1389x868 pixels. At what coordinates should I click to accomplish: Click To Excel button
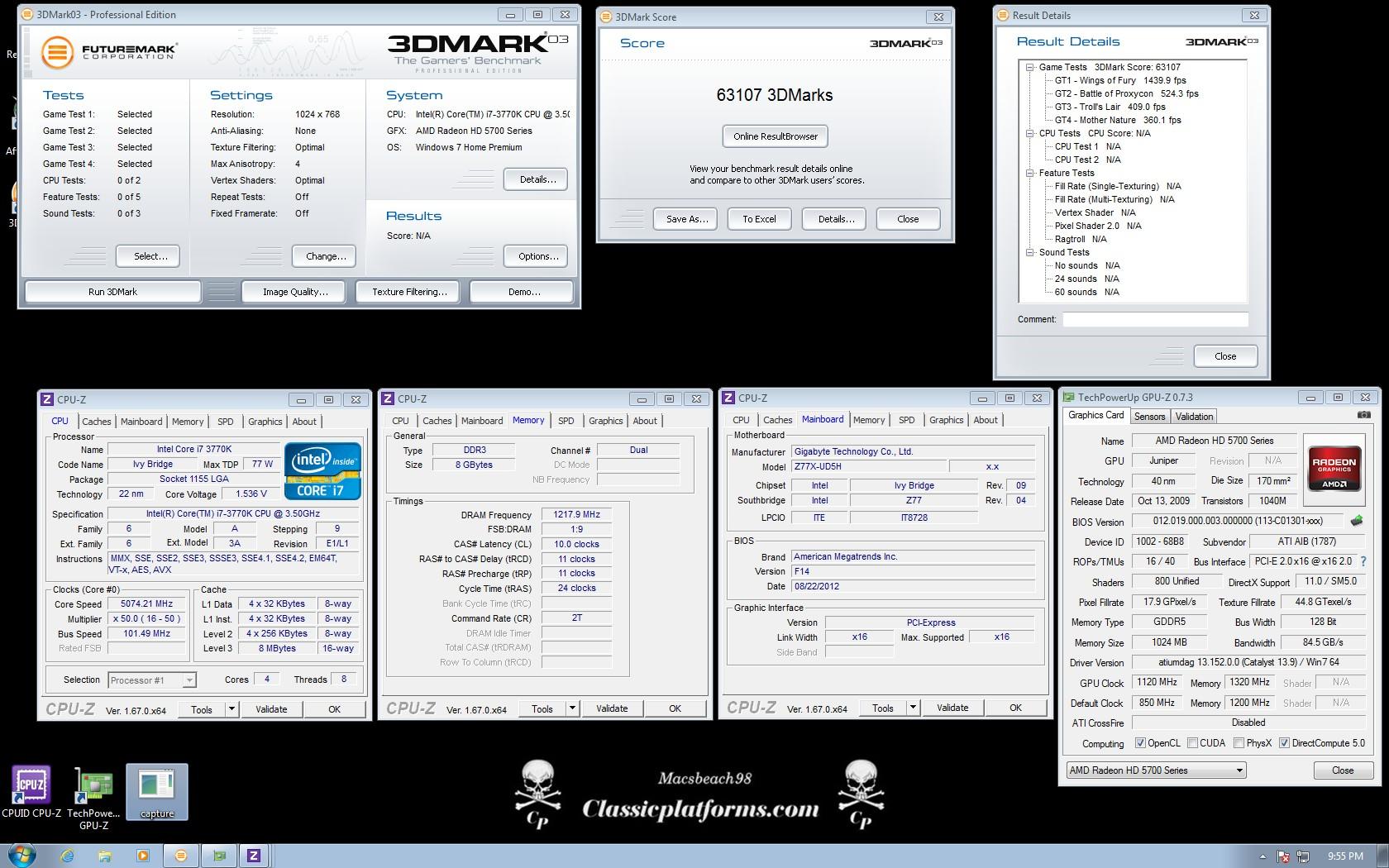point(759,219)
